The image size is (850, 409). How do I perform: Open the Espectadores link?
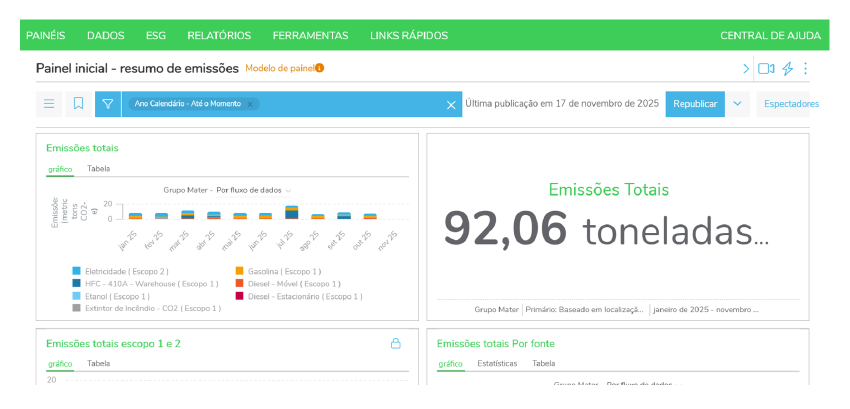point(790,104)
